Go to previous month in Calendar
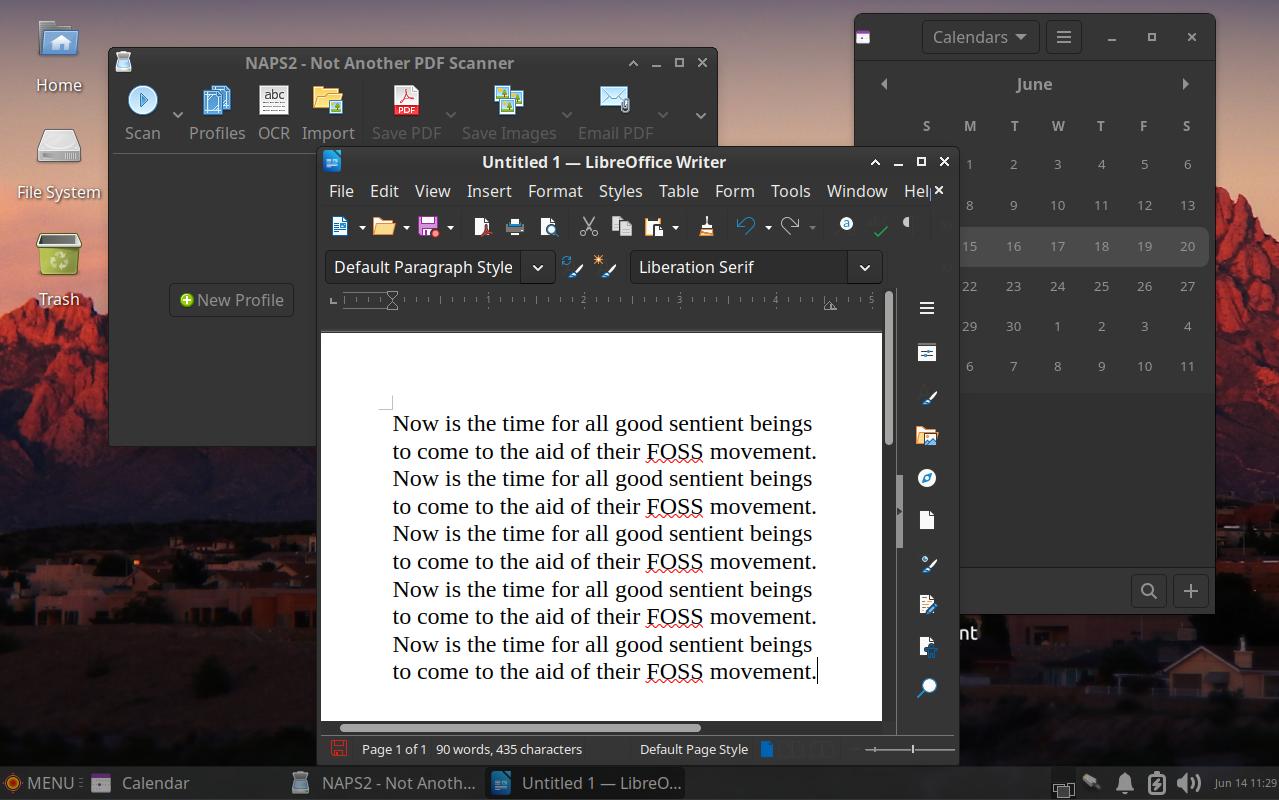1279x800 pixels. pos(884,84)
